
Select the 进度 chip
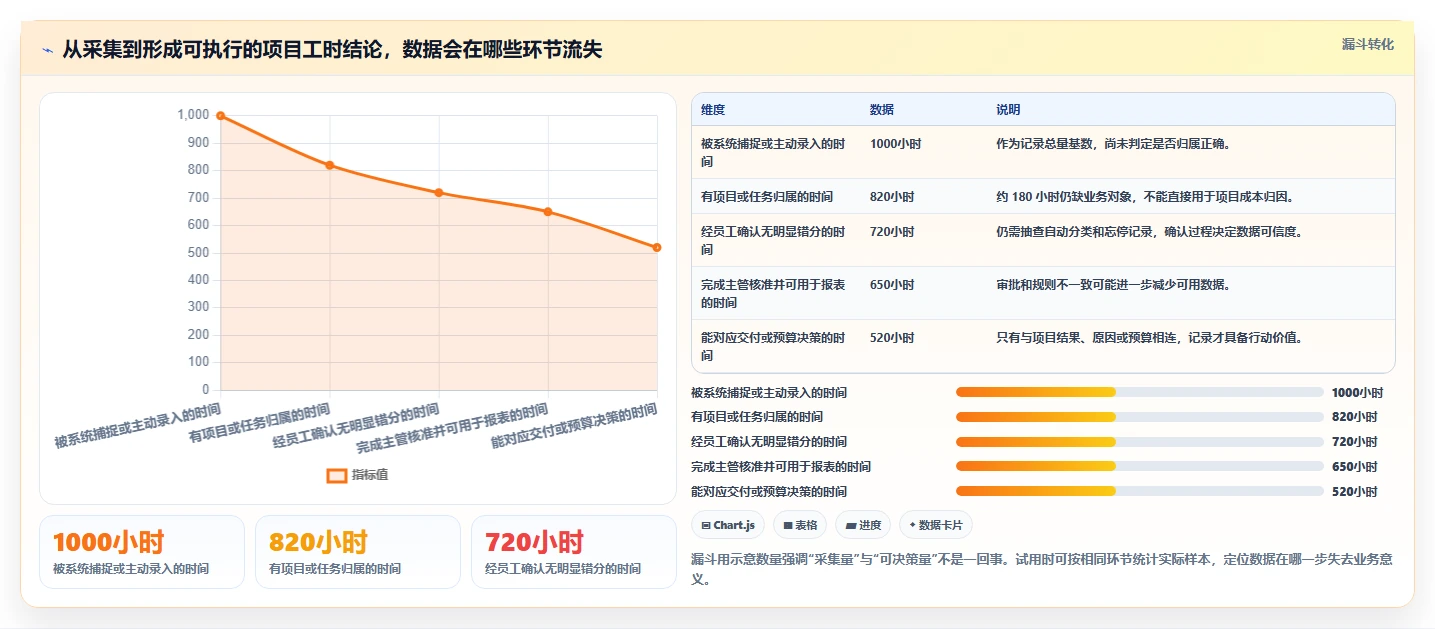pyautogui.click(x=863, y=525)
